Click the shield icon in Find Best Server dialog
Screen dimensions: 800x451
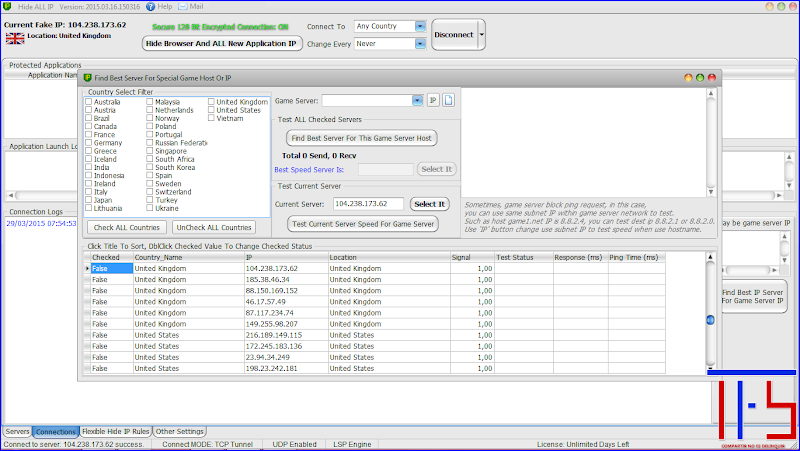tap(87, 78)
